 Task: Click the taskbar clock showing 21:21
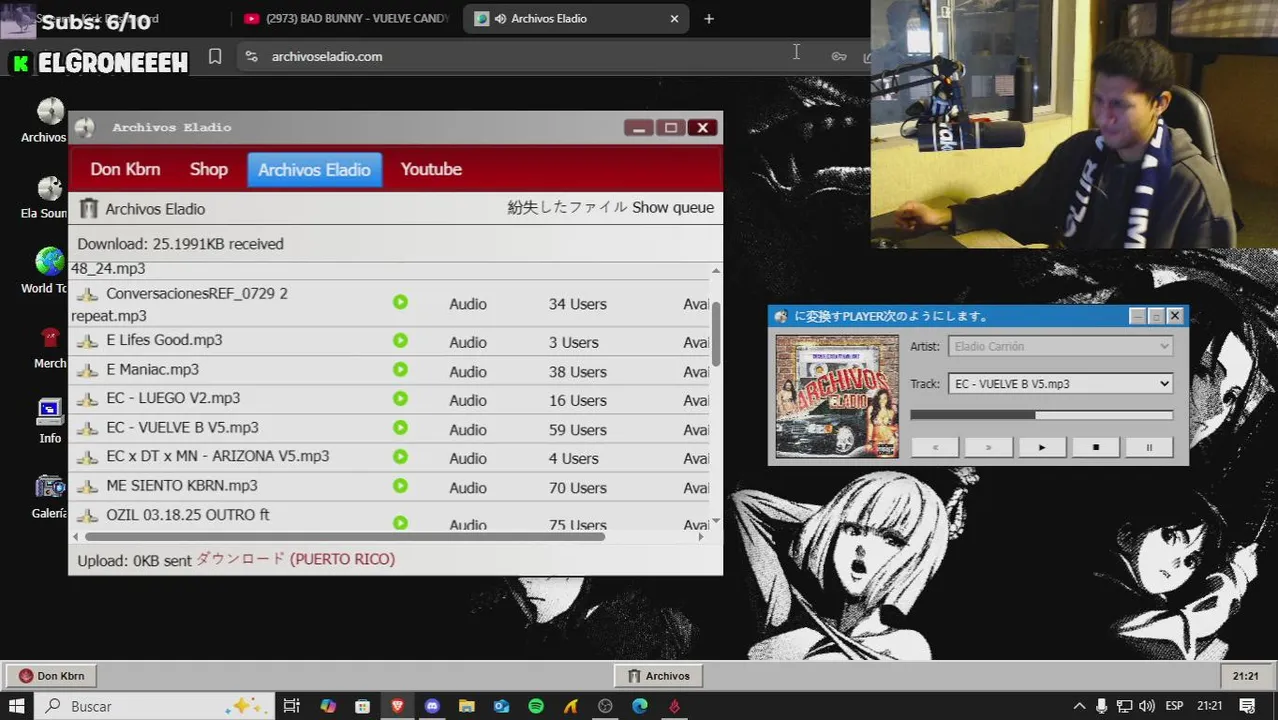tap(1210, 706)
